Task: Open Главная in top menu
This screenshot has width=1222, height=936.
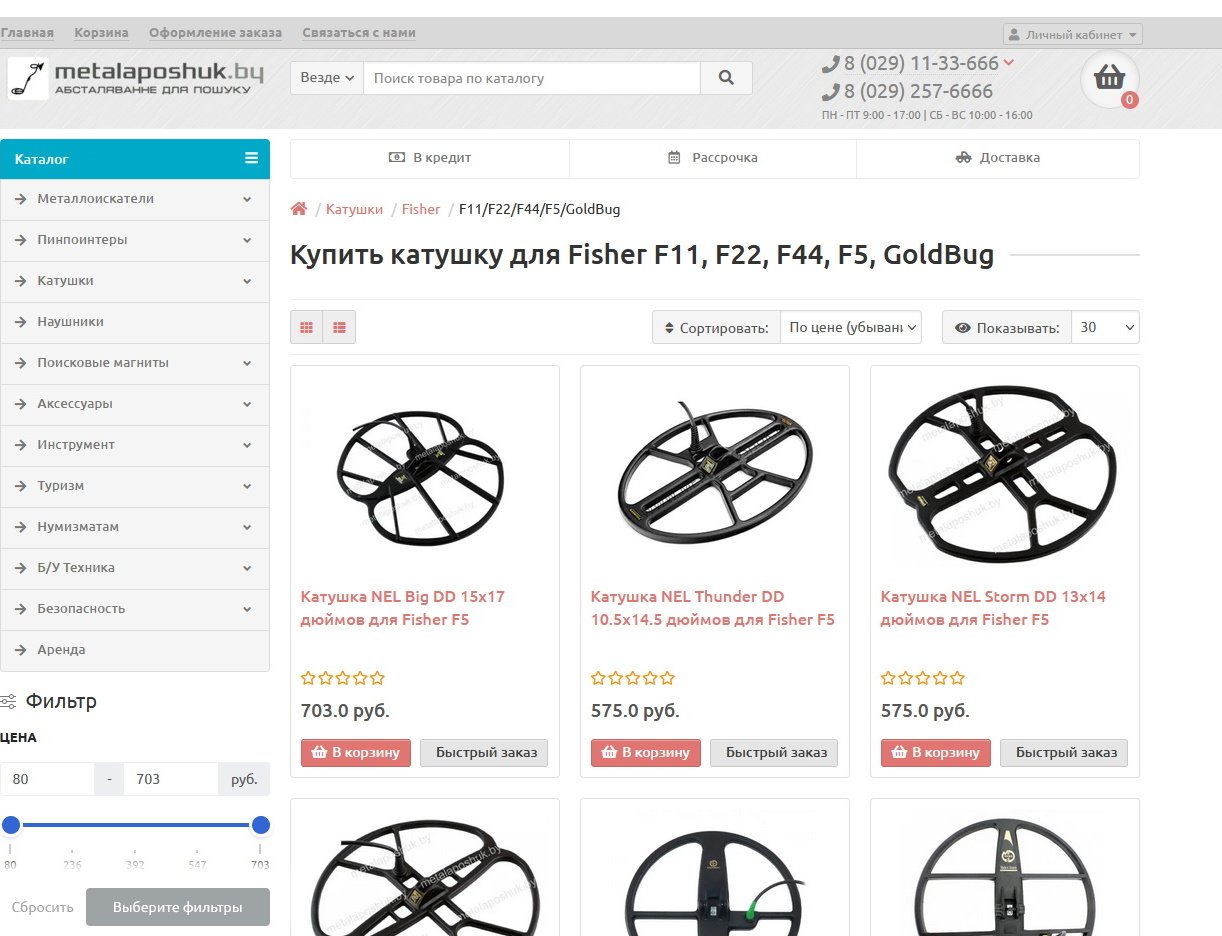Action: [27, 33]
